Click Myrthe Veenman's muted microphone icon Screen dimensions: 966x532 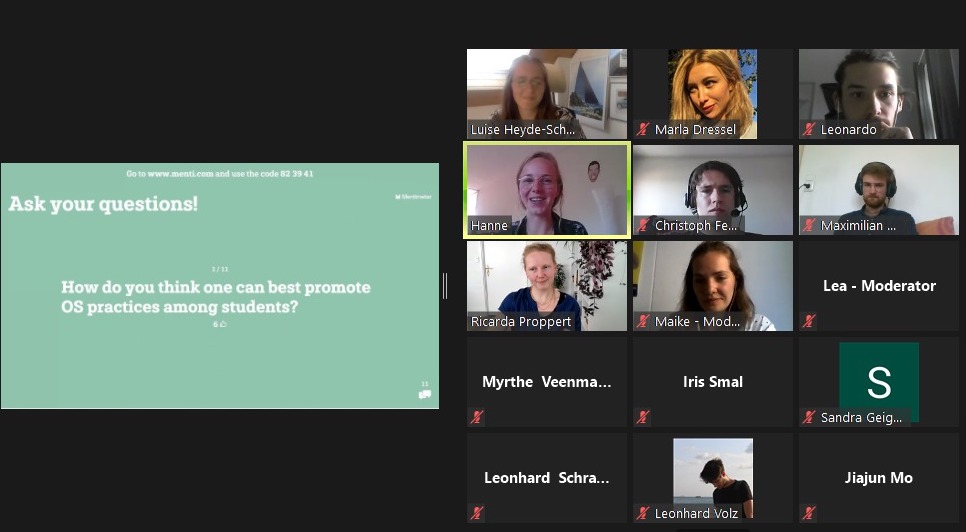point(477,417)
